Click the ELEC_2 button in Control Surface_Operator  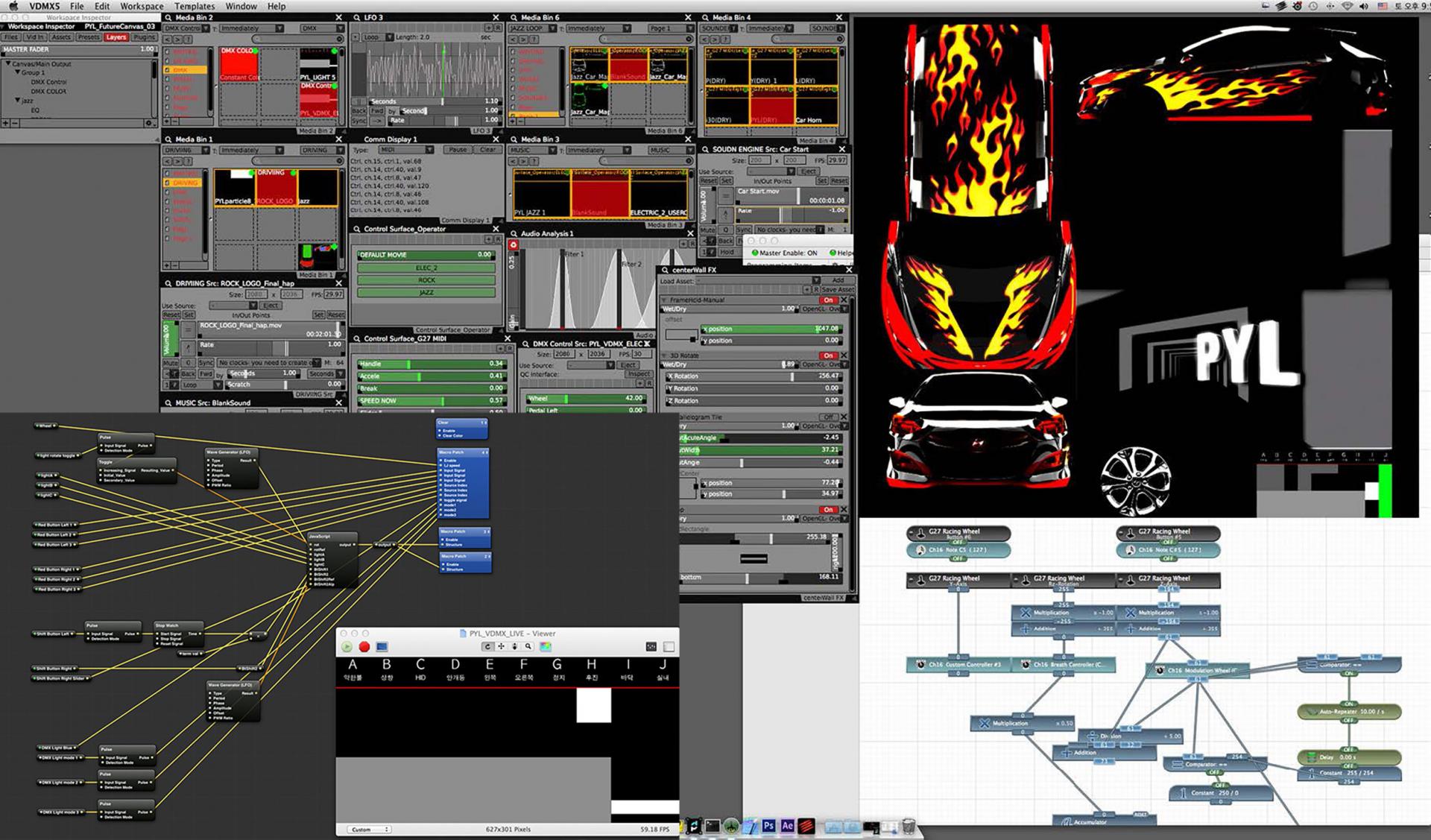(x=426, y=268)
